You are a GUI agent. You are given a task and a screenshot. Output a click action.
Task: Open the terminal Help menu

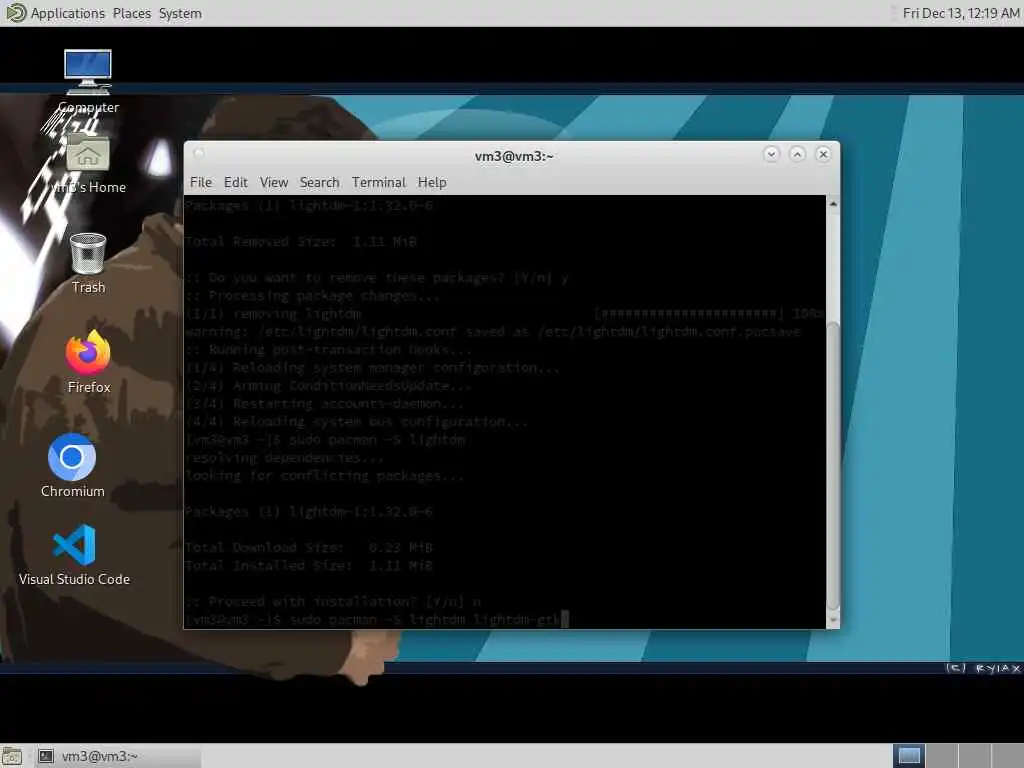tap(432, 182)
